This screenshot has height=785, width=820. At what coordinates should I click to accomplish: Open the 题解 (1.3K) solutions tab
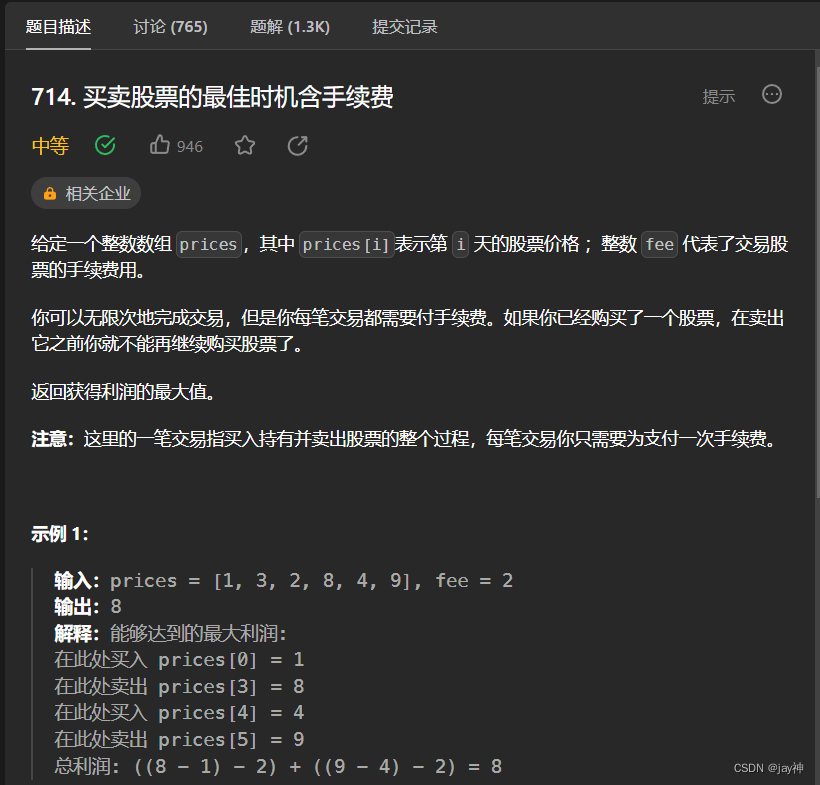click(290, 27)
